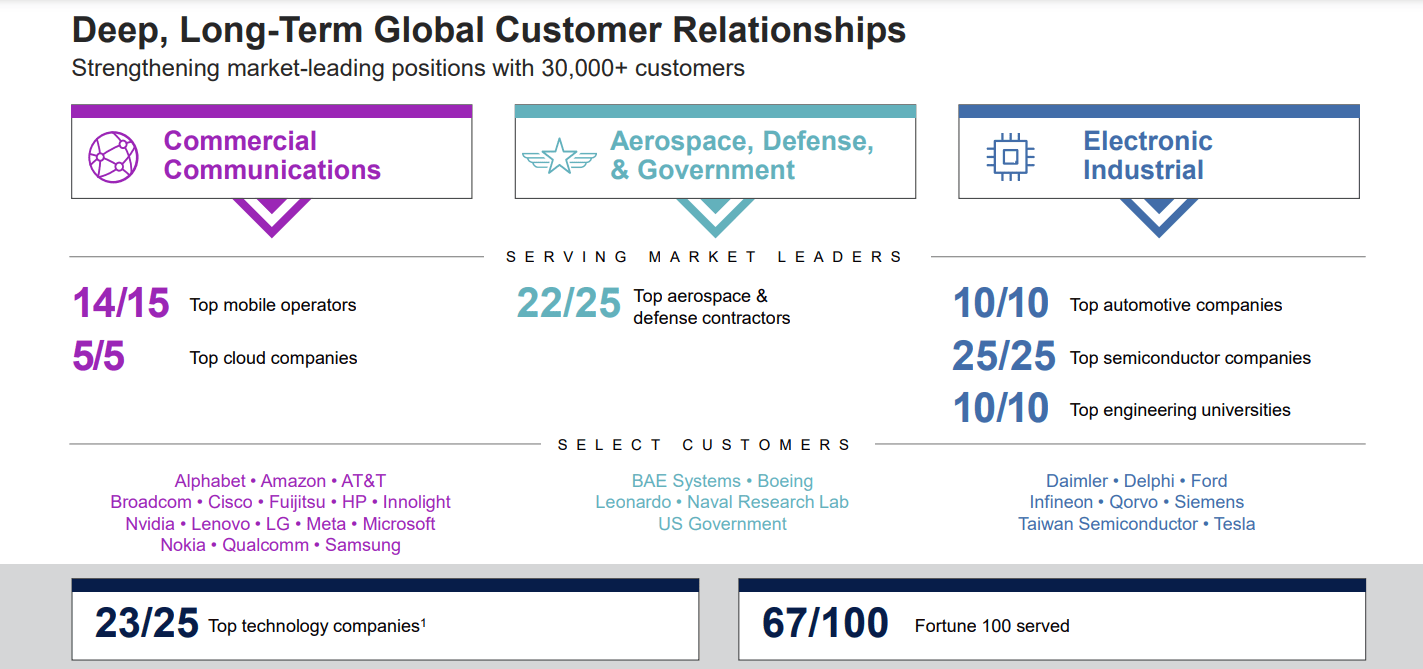Click the slide title Deep, Long-Term Global Customer Relationships
This screenshot has height=669, width=1423.
[489, 30]
